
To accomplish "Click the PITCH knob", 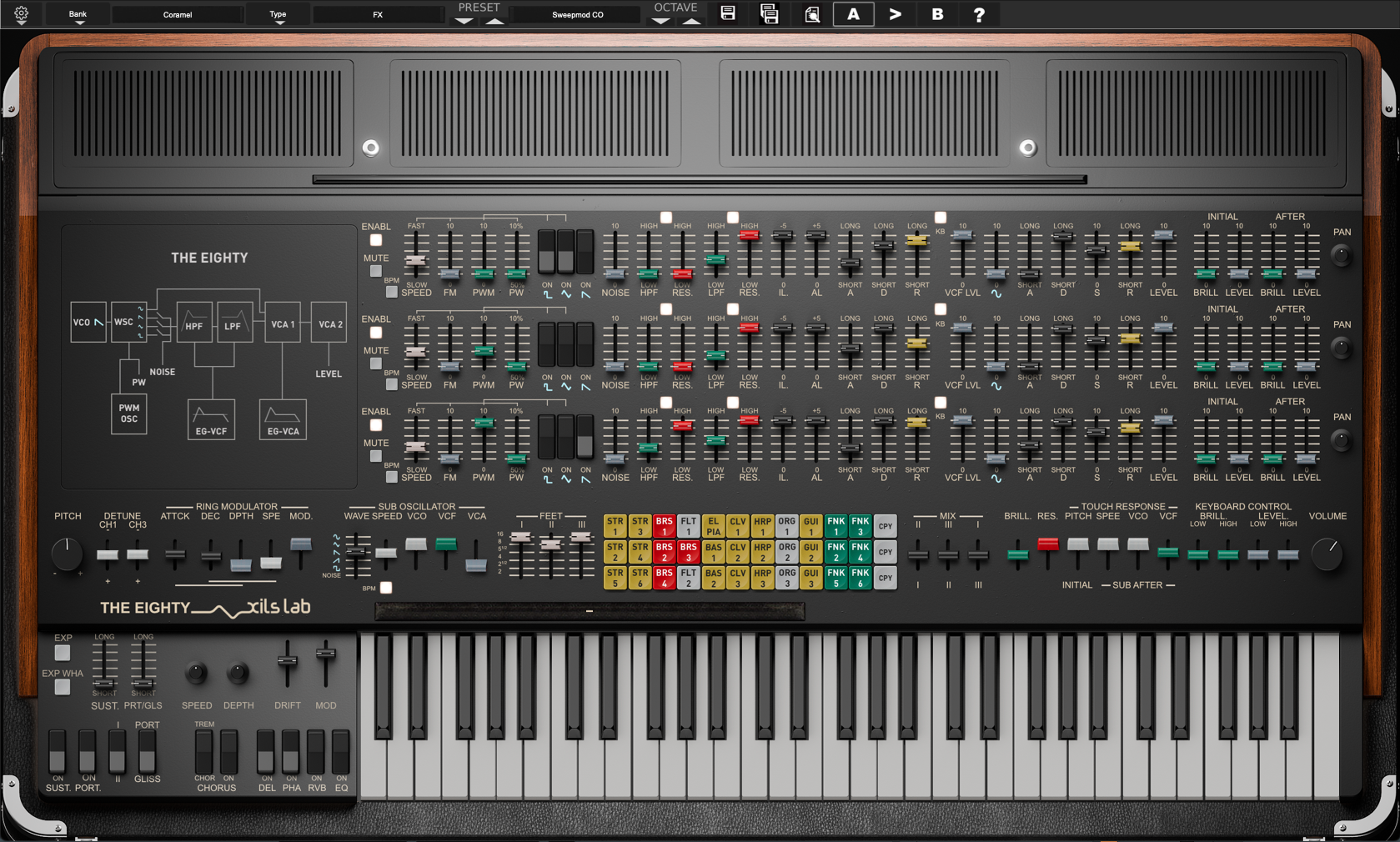I will 67,554.
